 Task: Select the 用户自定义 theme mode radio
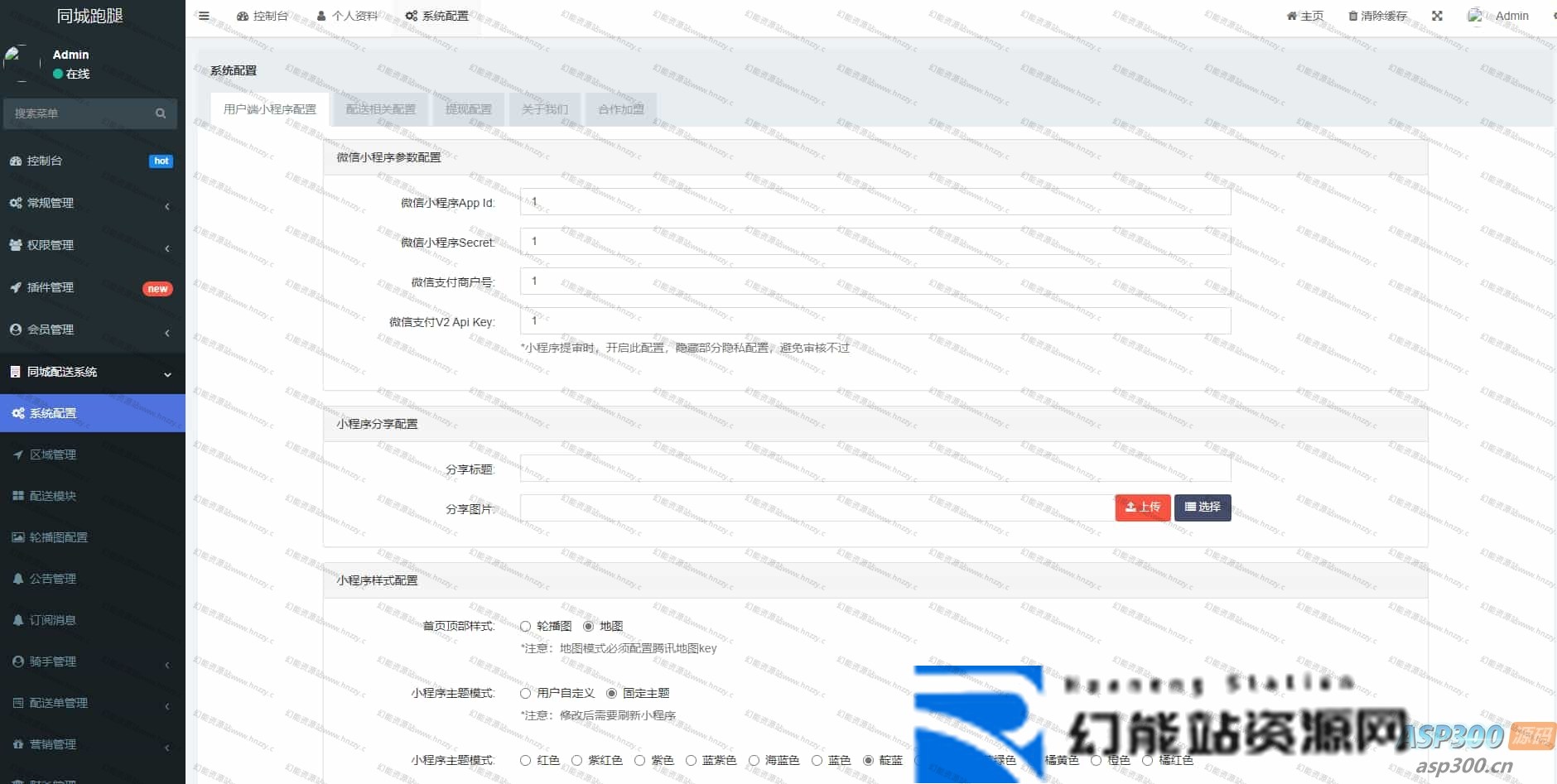click(x=526, y=694)
